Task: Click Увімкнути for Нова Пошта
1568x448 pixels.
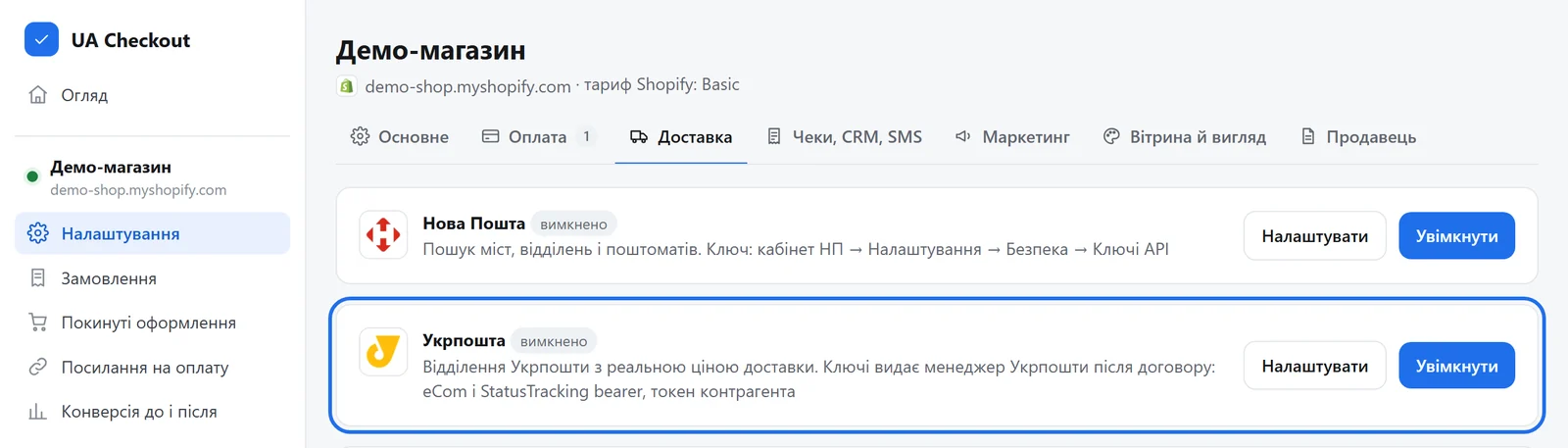Action: coord(1456,236)
